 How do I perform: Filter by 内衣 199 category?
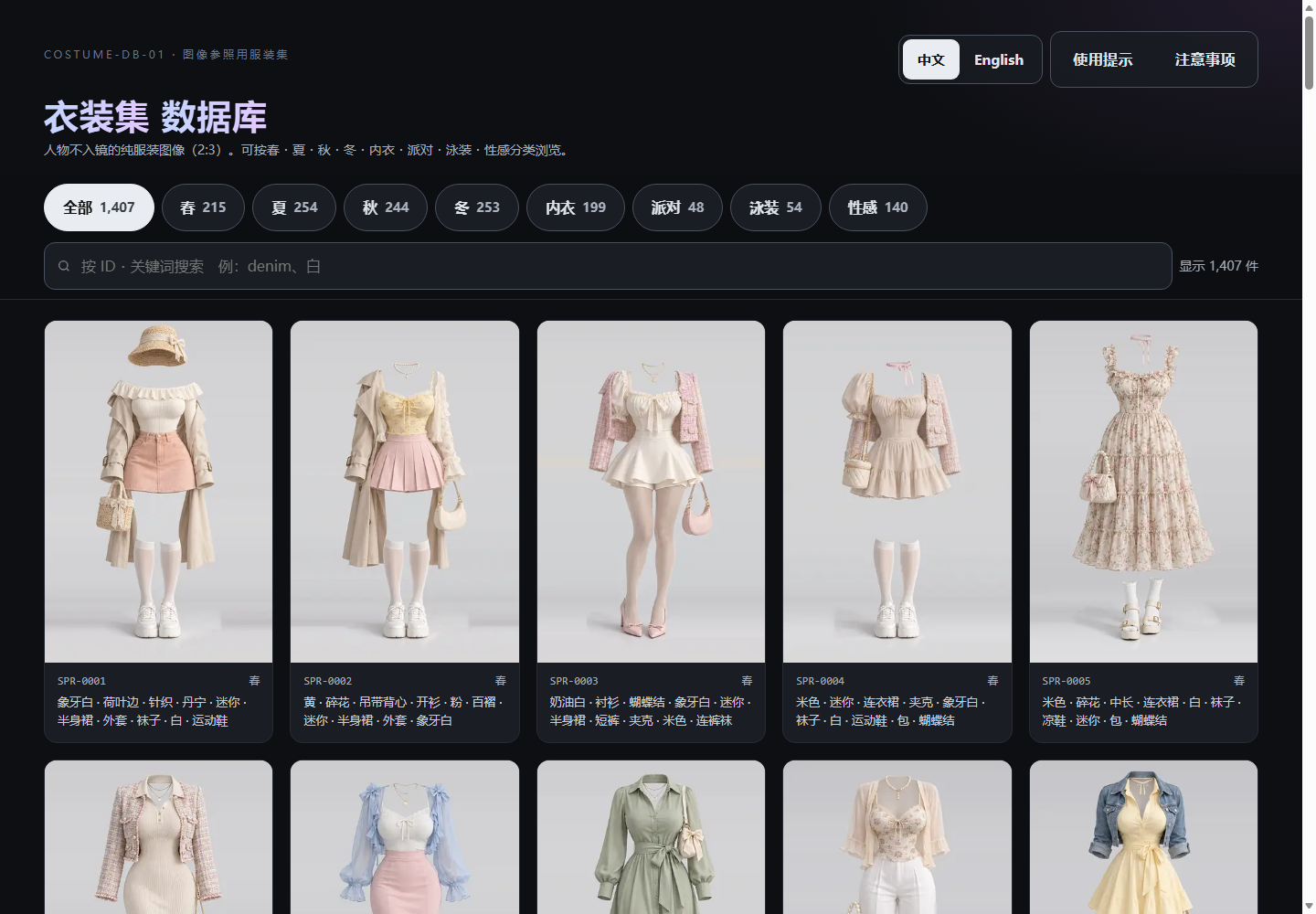pos(576,207)
